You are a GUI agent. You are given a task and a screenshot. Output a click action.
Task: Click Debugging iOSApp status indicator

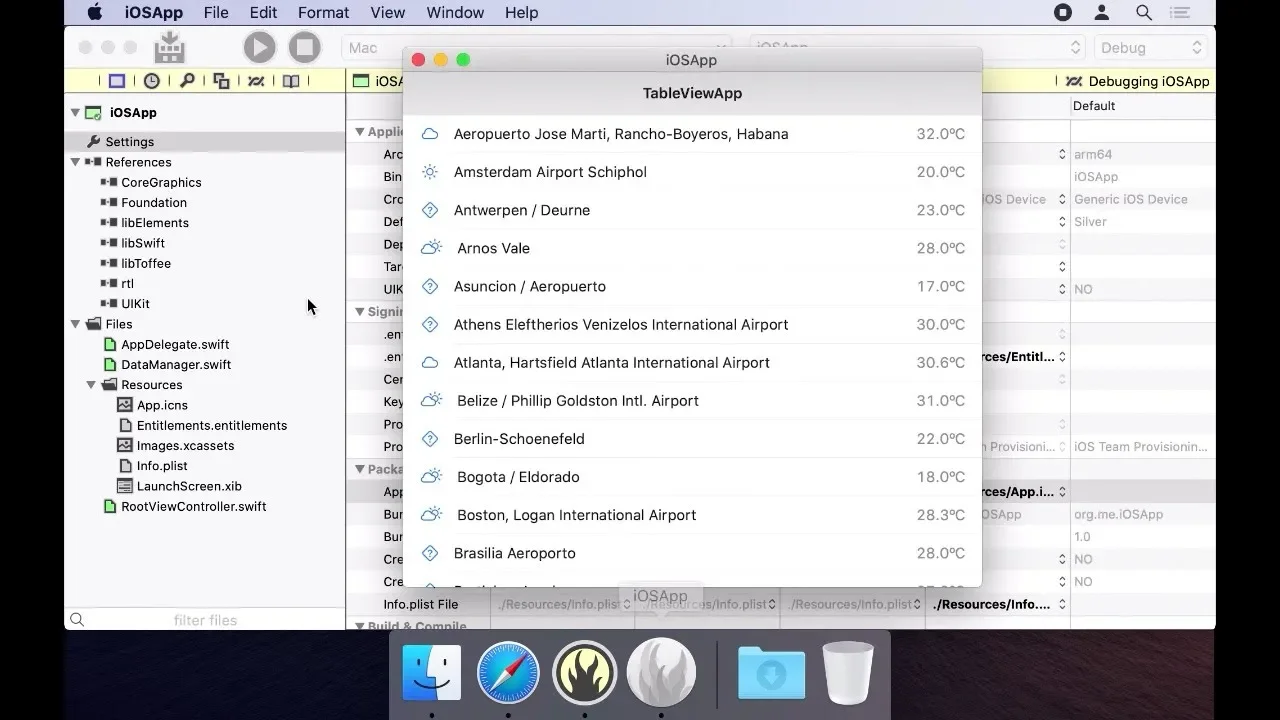point(1137,81)
